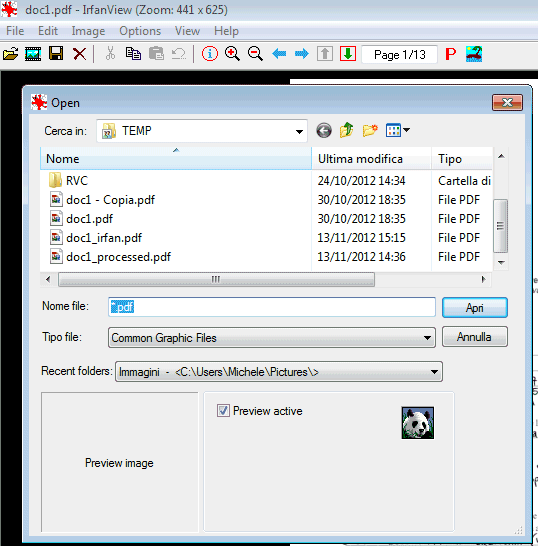Click the Save floppy disk icon
Screen dimensions: 538x546
pyautogui.click(x=56, y=54)
